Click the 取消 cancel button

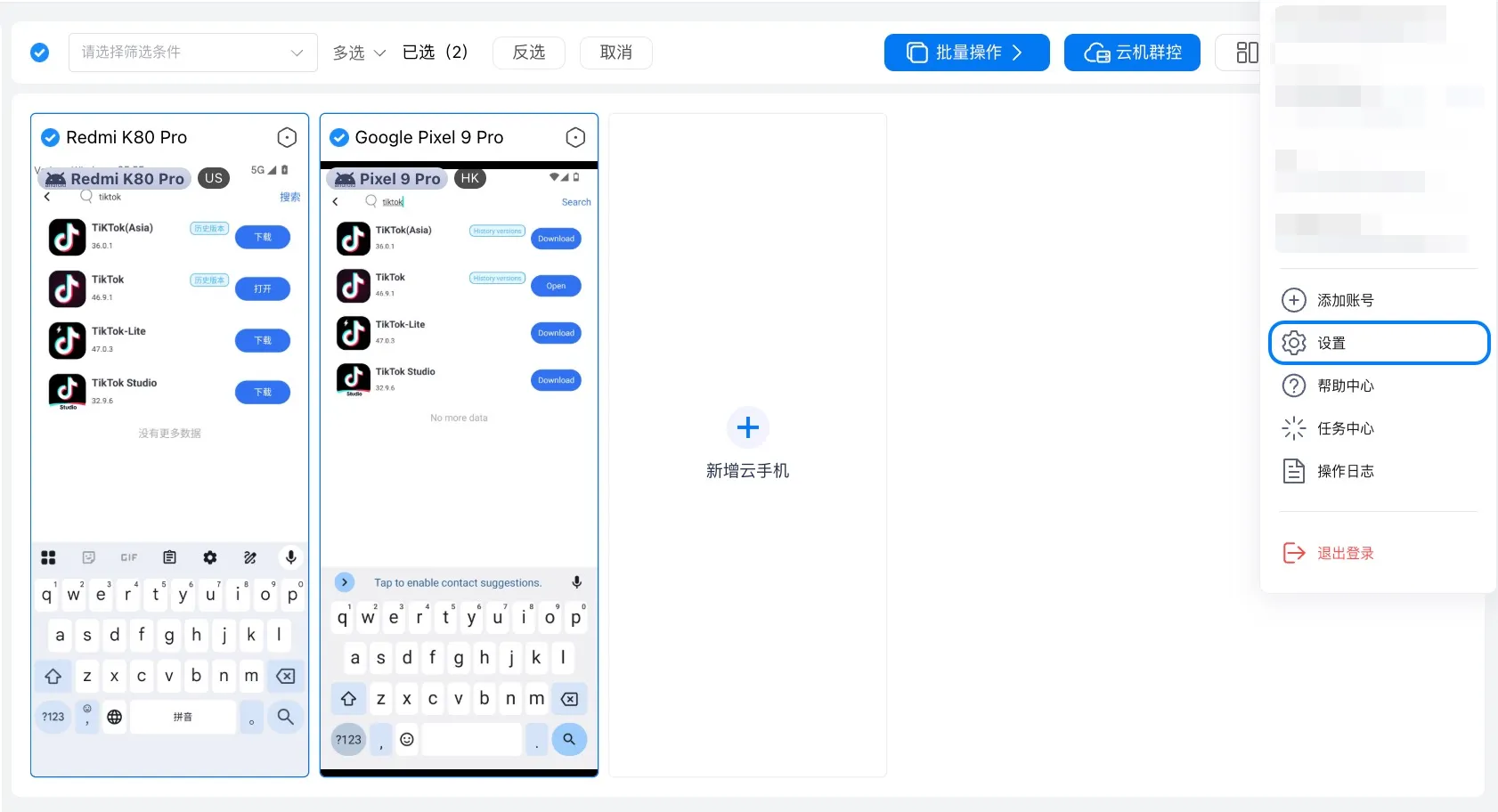coord(616,53)
